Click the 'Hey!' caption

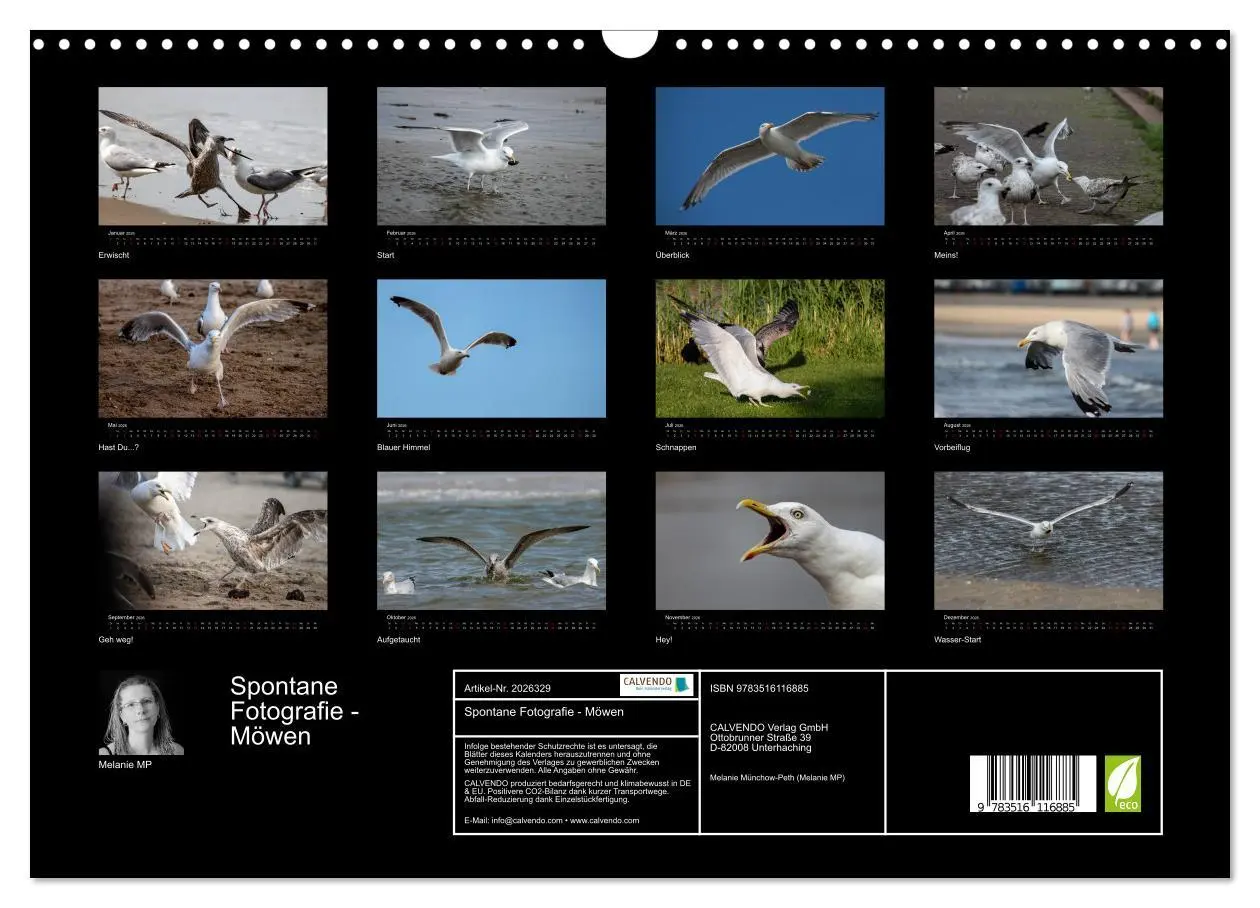point(664,640)
